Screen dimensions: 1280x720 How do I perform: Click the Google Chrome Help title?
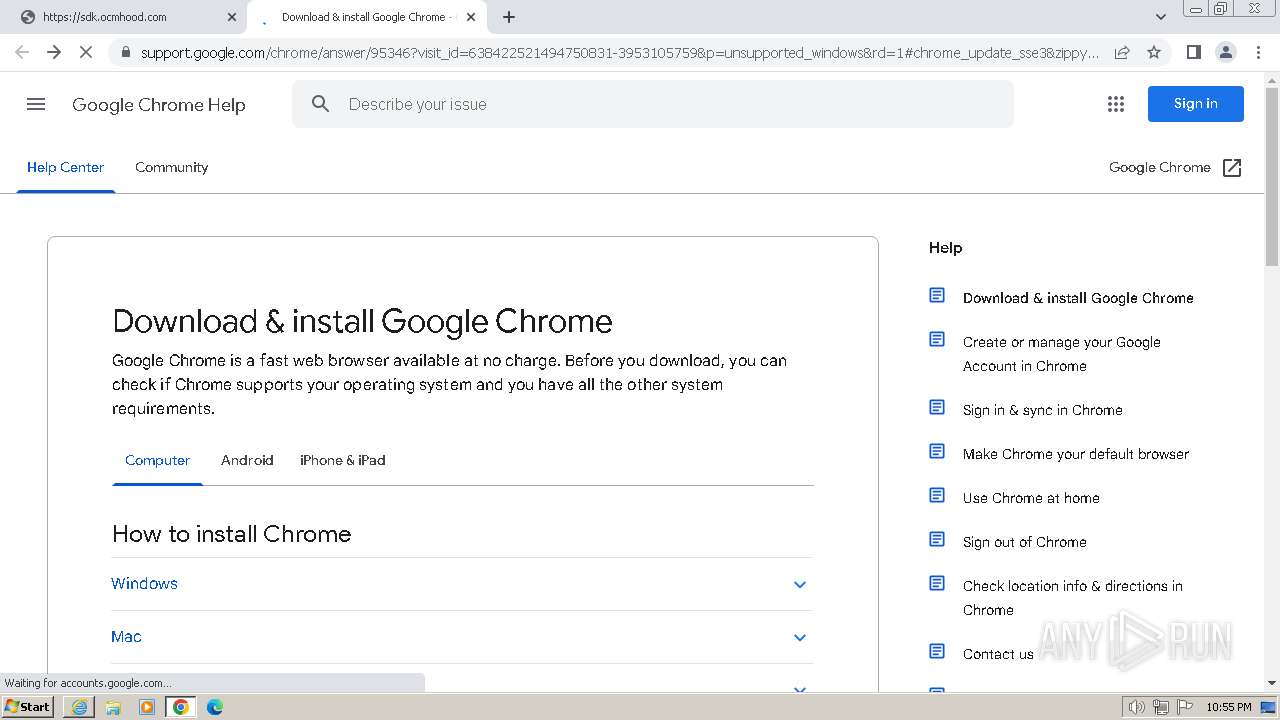[x=159, y=104]
